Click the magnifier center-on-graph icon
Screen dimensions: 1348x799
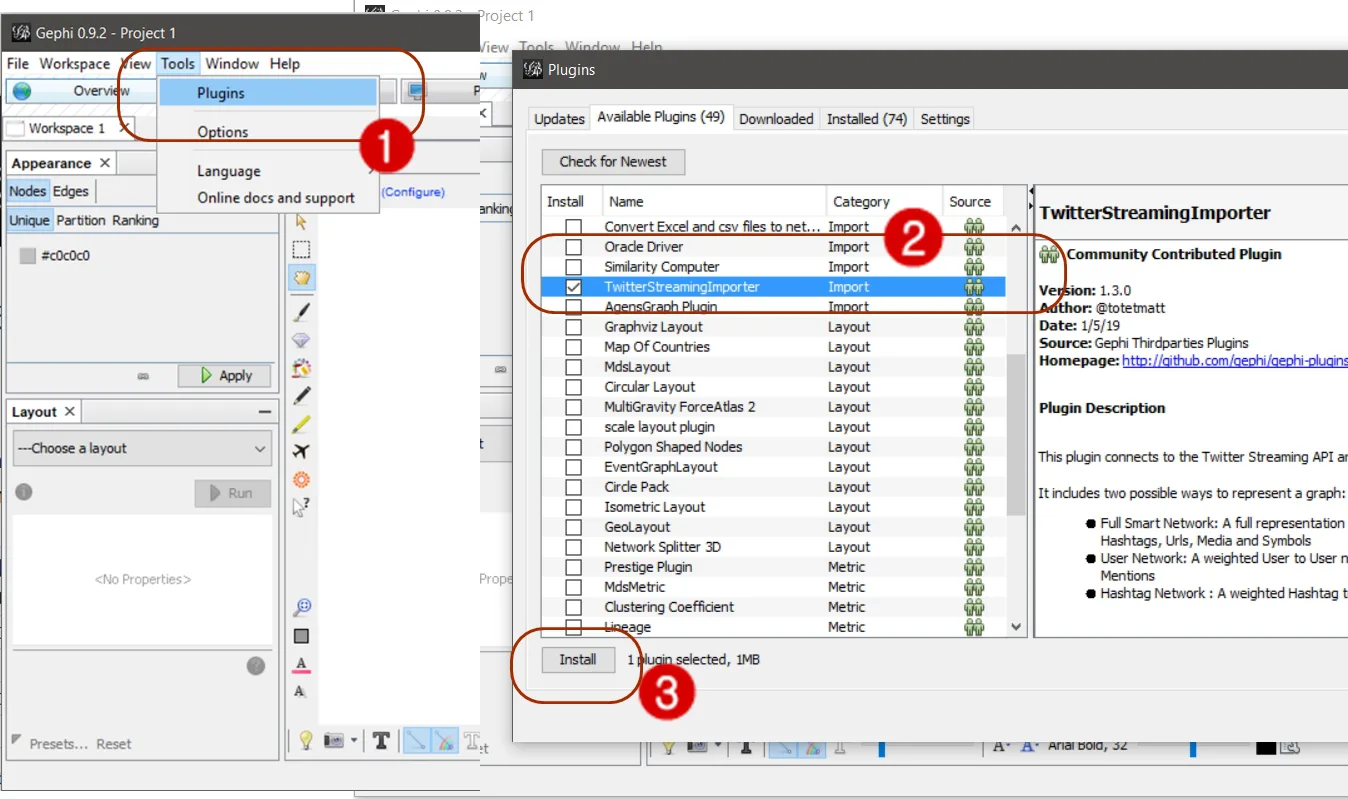pos(301,607)
